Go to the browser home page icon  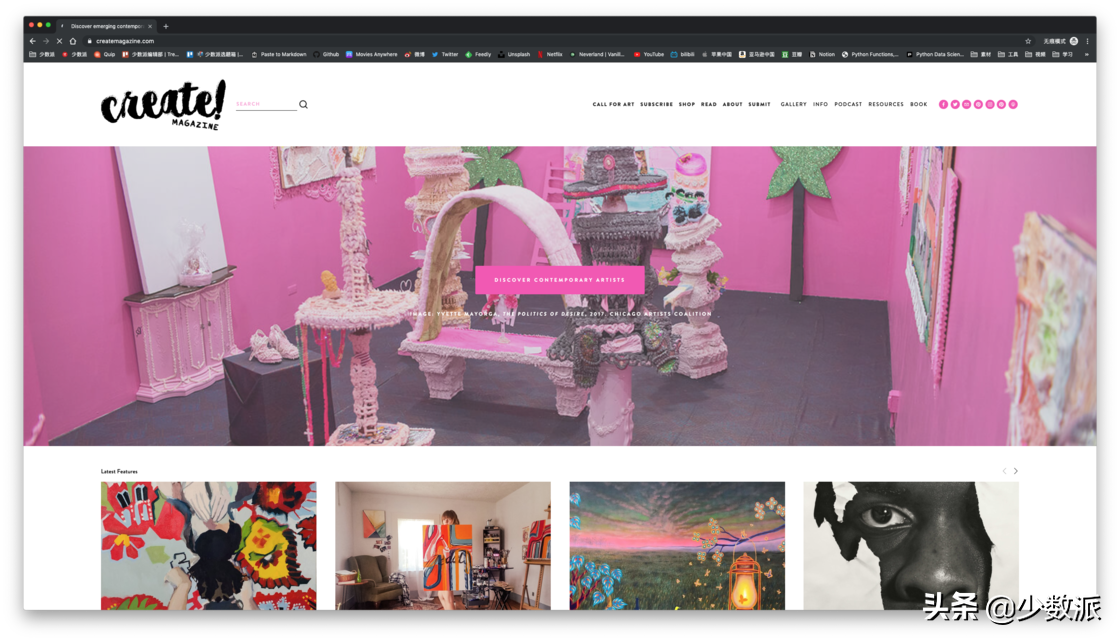coord(73,41)
